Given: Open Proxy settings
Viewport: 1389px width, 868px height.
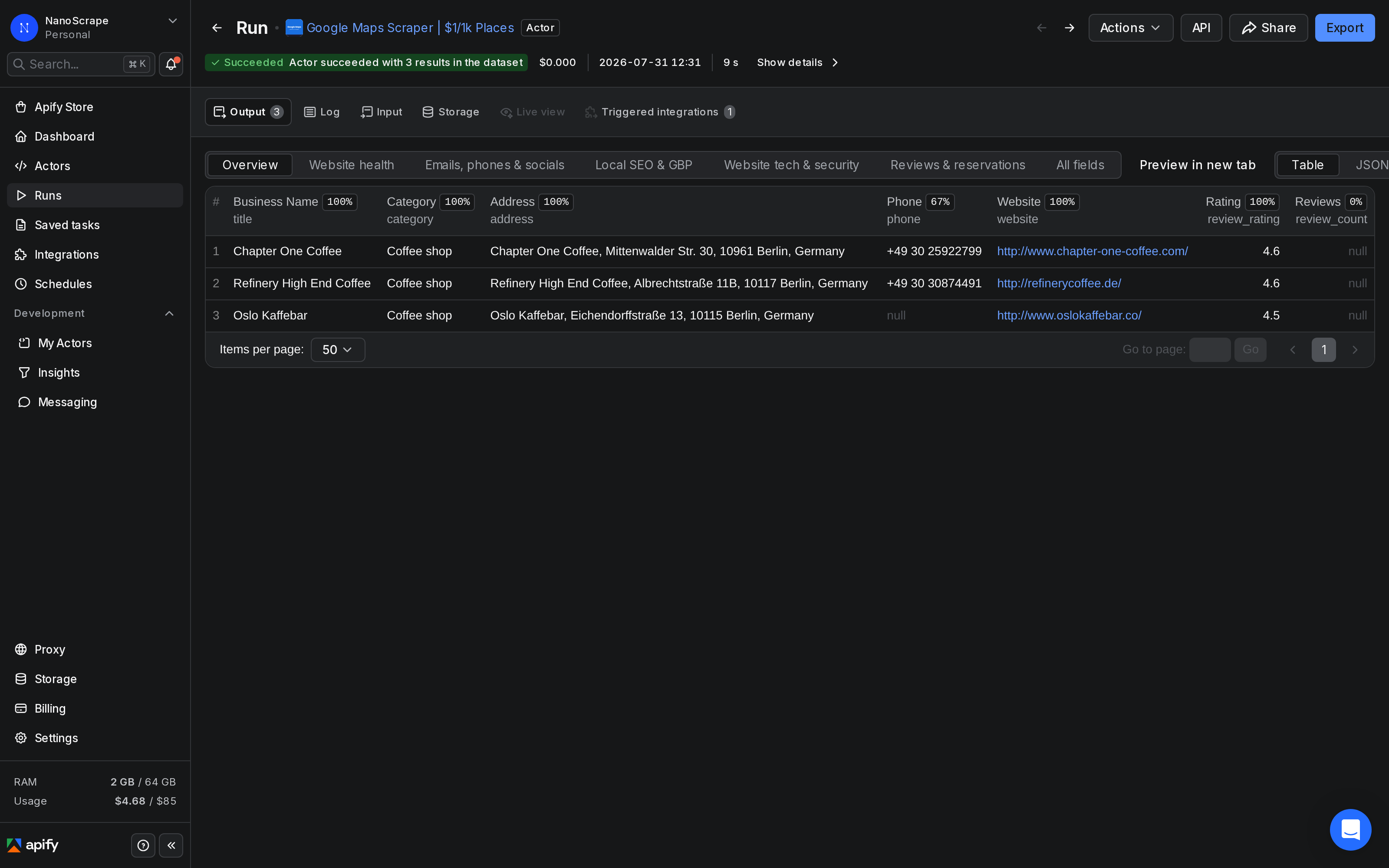Looking at the screenshot, I should point(95,649).
